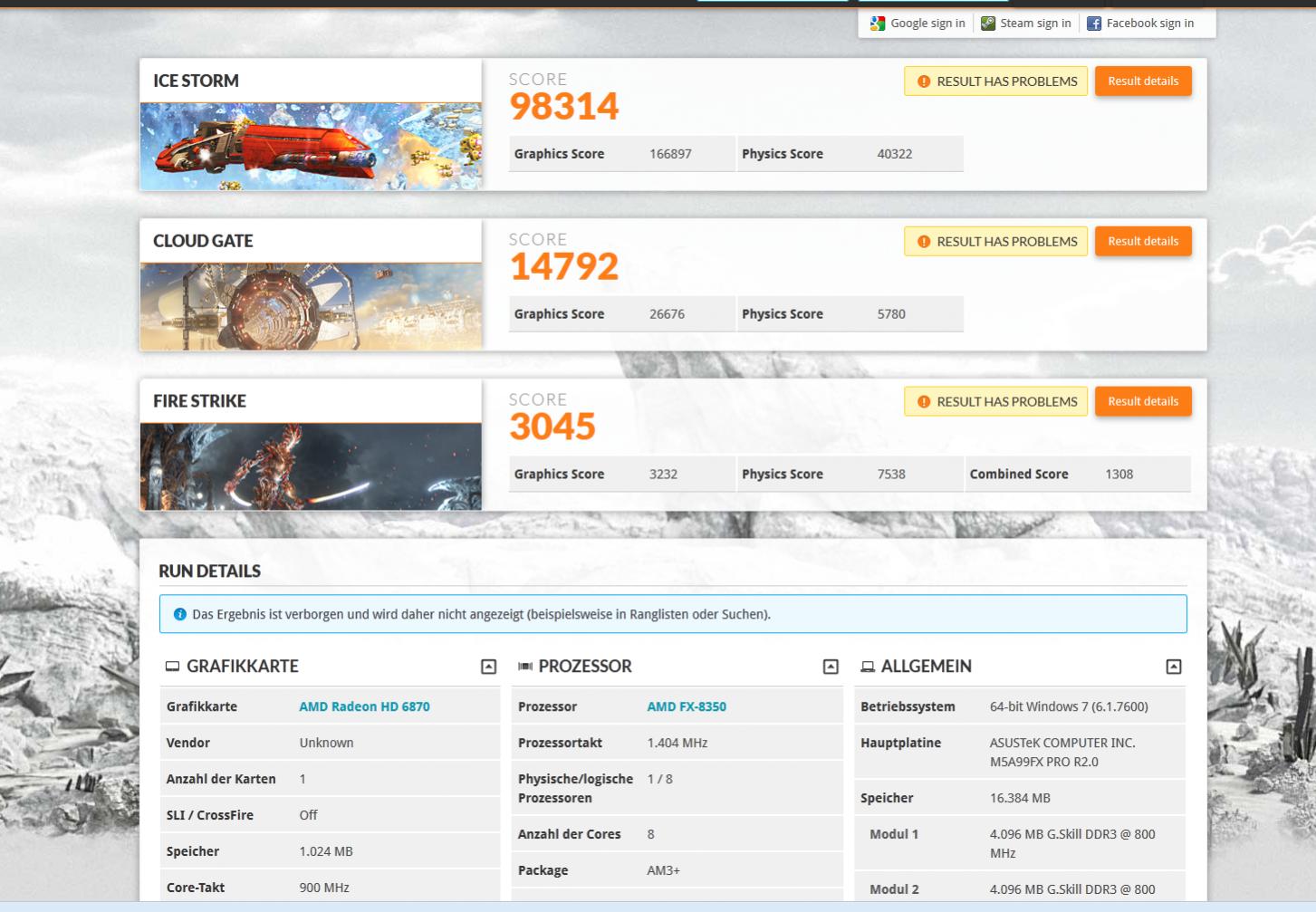The image size is (1316, 912).
Task: Click the Ice Storm warning exclamation icon
Action: pos(924,82)
